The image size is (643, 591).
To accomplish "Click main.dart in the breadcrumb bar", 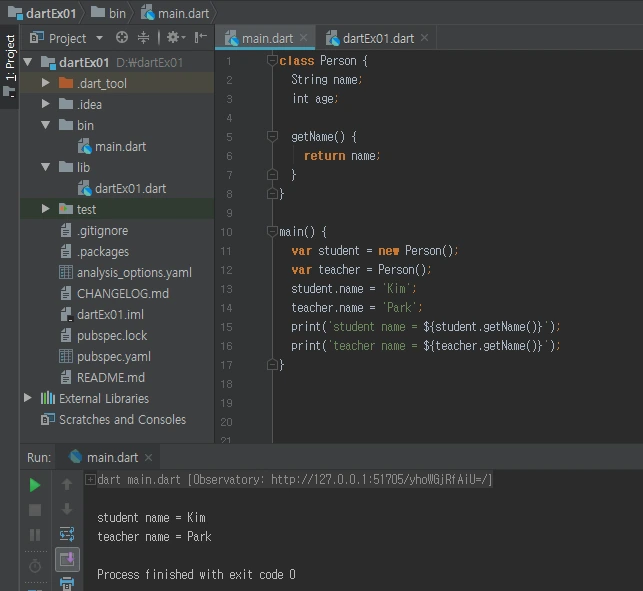I will [175, 13].
